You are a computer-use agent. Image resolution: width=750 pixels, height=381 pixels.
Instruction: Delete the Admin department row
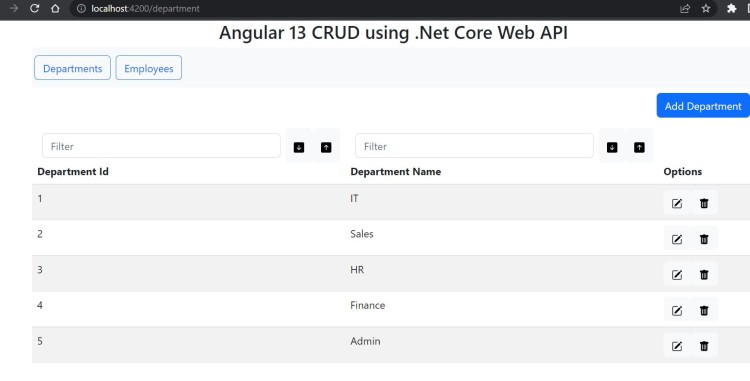pos(704,346)
